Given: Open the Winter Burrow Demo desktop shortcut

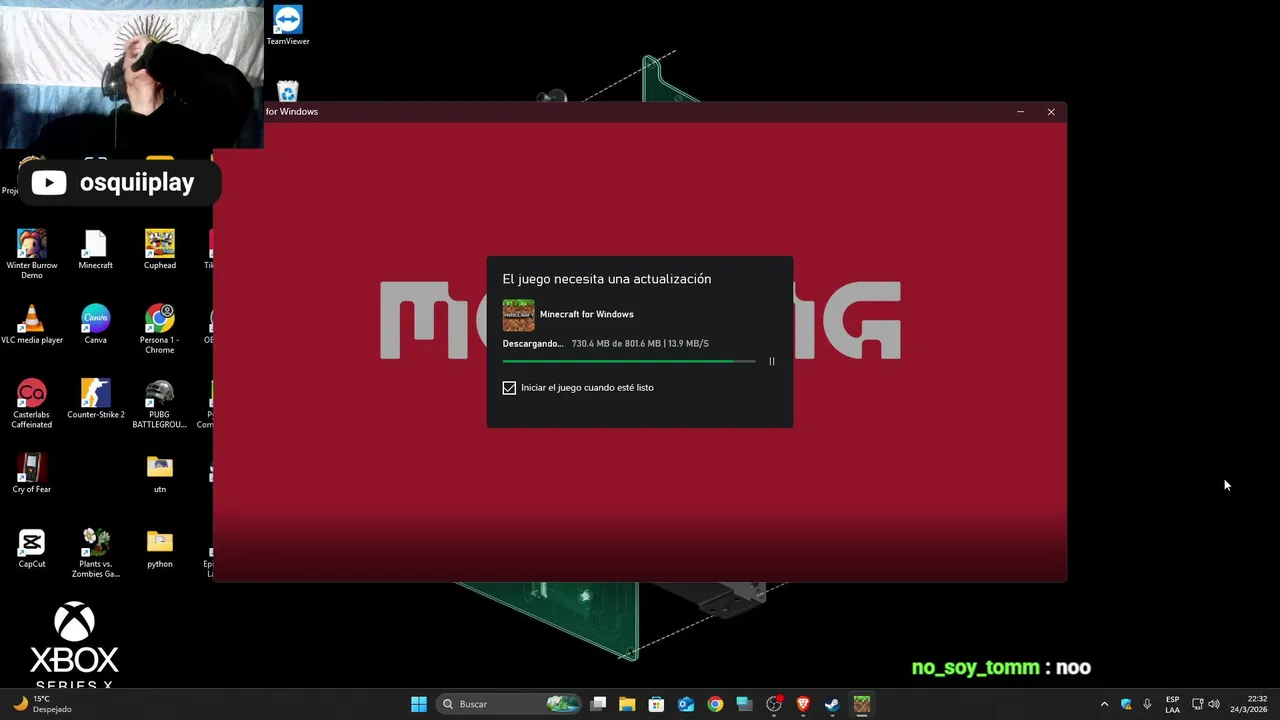Looking at the screenshot, I should (32, 254).
